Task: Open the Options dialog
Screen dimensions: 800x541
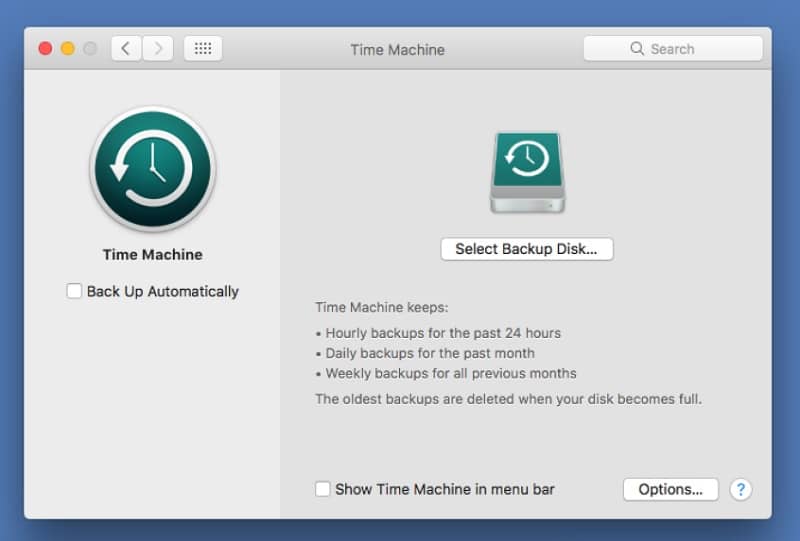Action: tap(670, 489)
